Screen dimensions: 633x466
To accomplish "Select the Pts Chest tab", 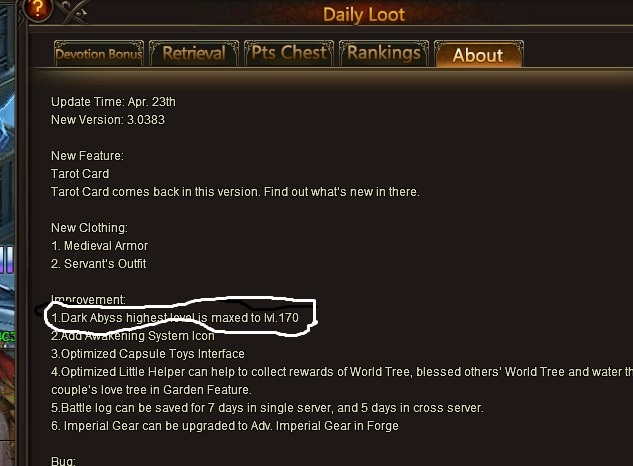I will pyautogui.click(x=289, y=53).
